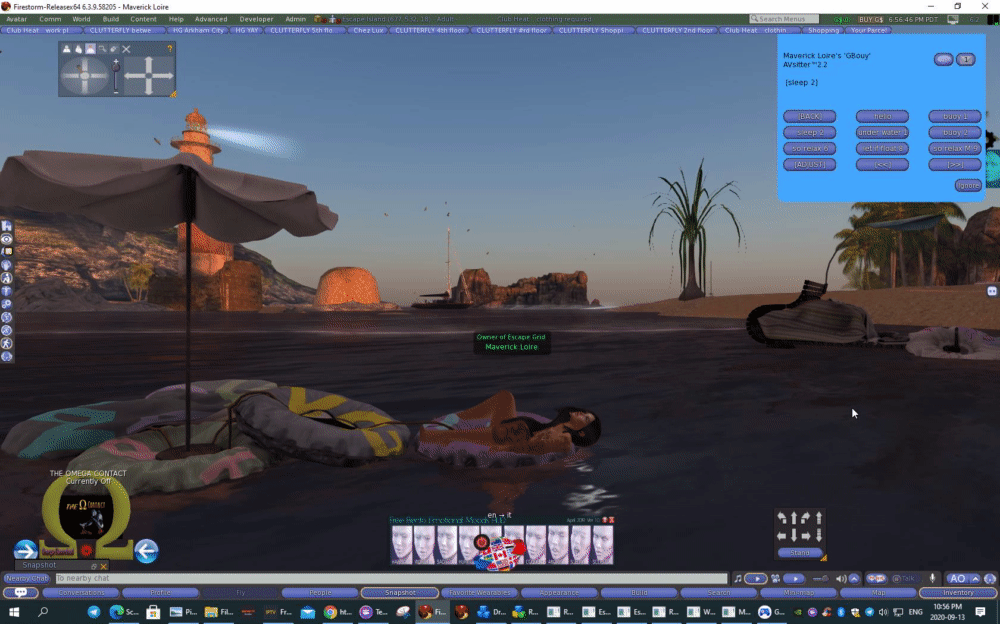This screenshot has height=624, width=1000.
Task: Click the camera orbit joystick wheel
Action: [x=84, y=76]
